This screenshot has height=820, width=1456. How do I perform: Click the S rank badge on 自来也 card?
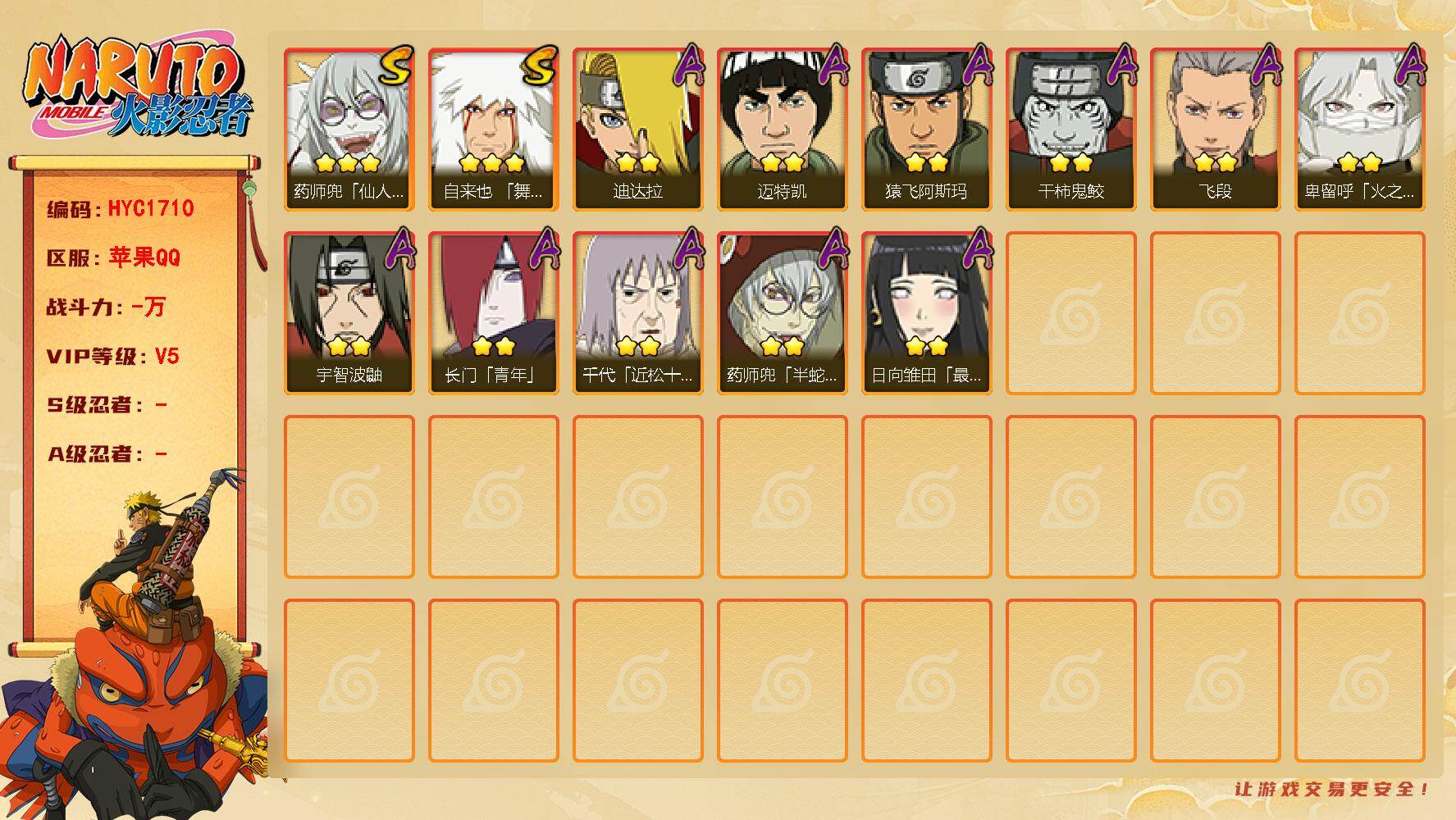[x=540, y=66]
